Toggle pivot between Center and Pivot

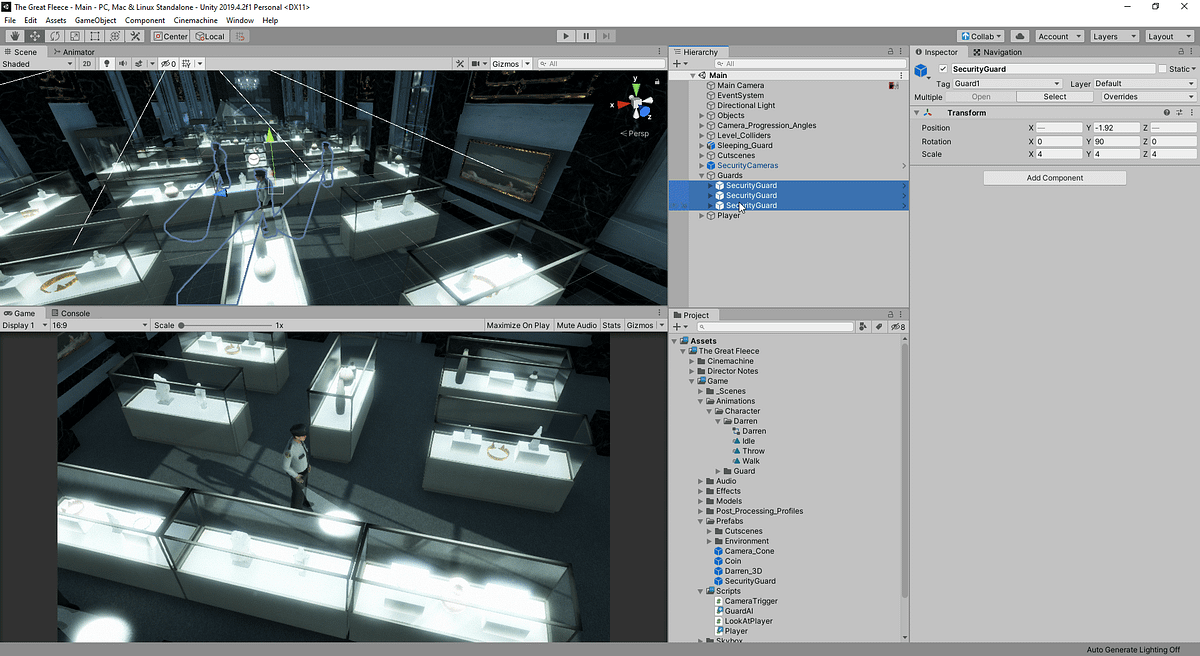(170, 36)
